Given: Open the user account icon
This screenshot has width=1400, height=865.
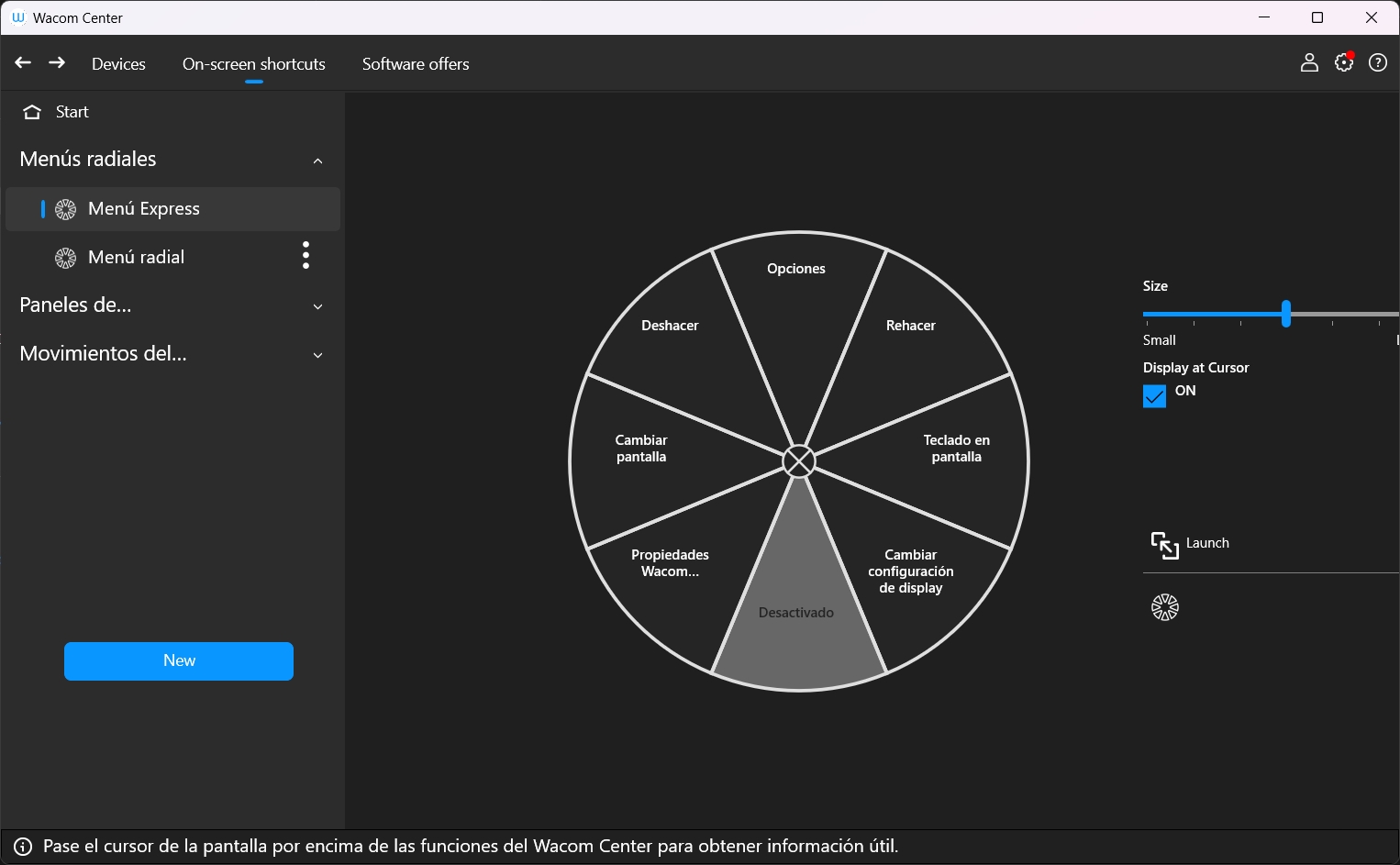Looking at the screenshot, I should [x=1309, y=62].
